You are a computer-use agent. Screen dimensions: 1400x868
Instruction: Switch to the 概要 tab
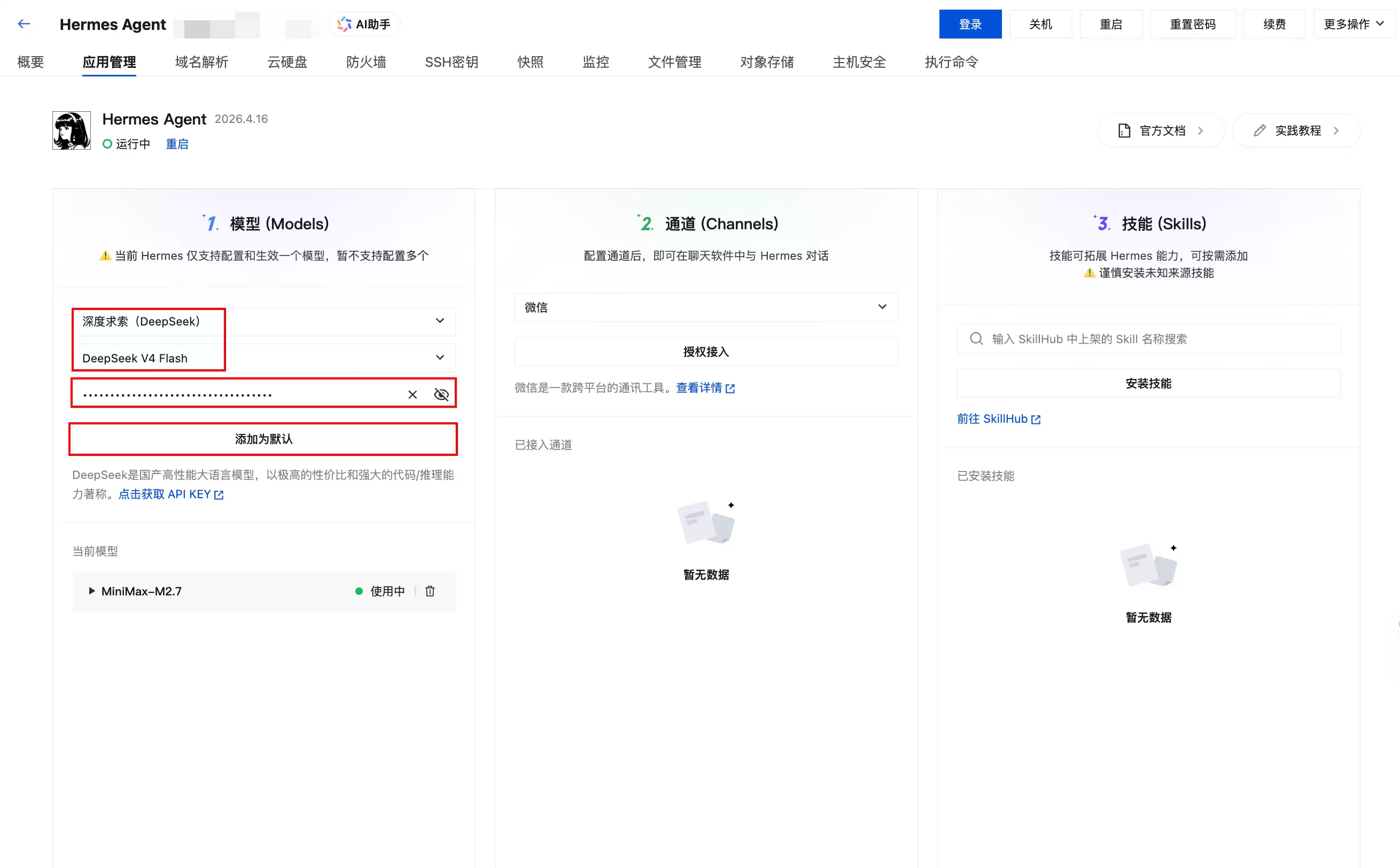click(x=30, y=62)
